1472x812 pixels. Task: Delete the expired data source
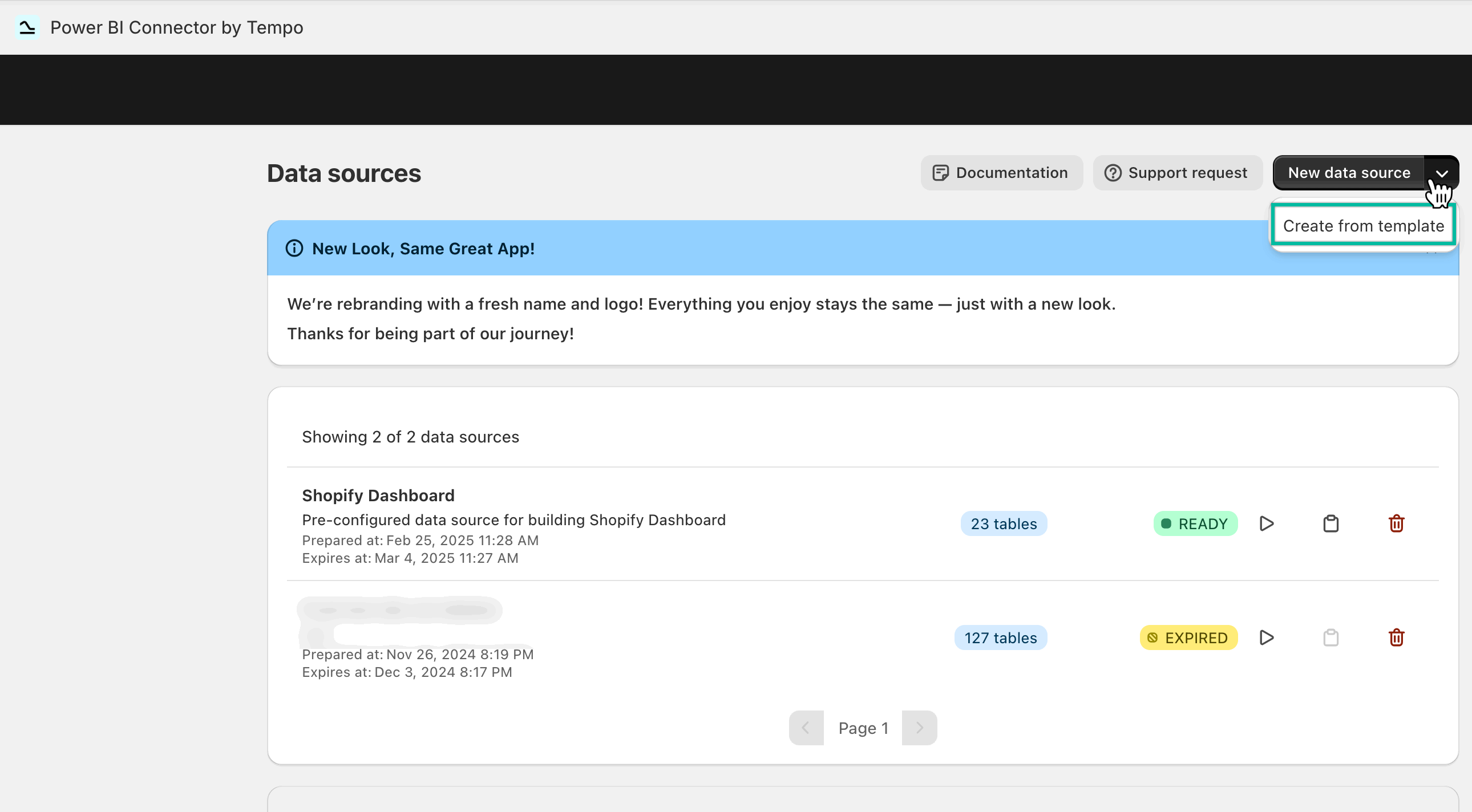(x=1396, y=638)
